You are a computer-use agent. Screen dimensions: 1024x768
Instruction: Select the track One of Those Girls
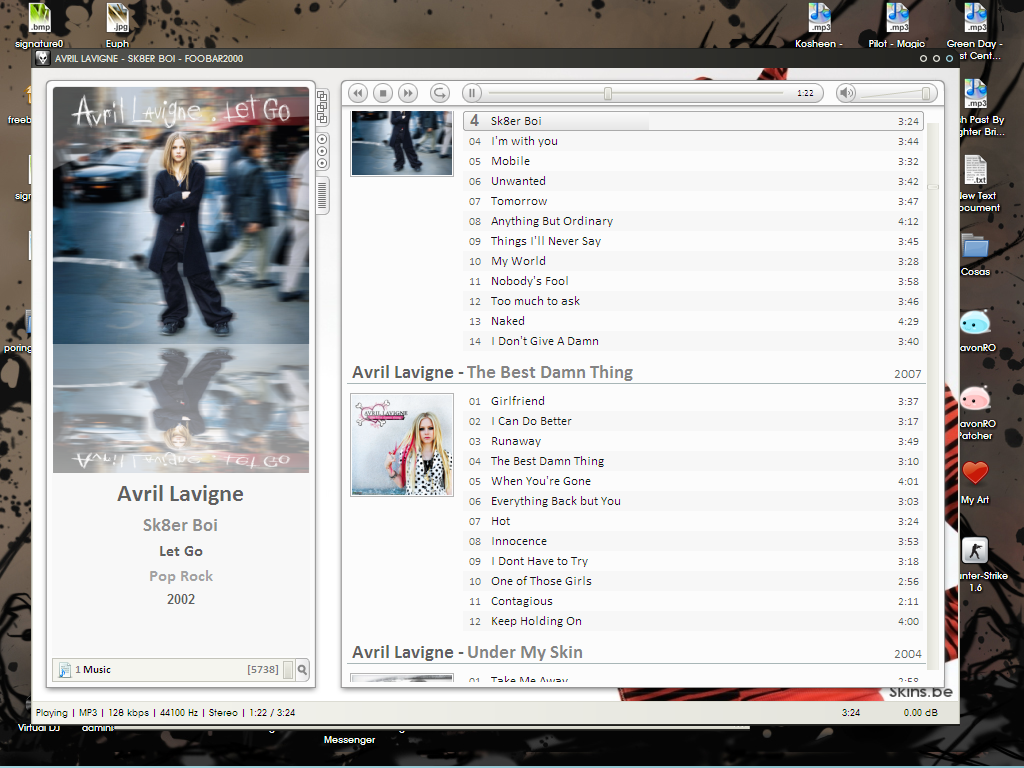(x=694, y=581)
